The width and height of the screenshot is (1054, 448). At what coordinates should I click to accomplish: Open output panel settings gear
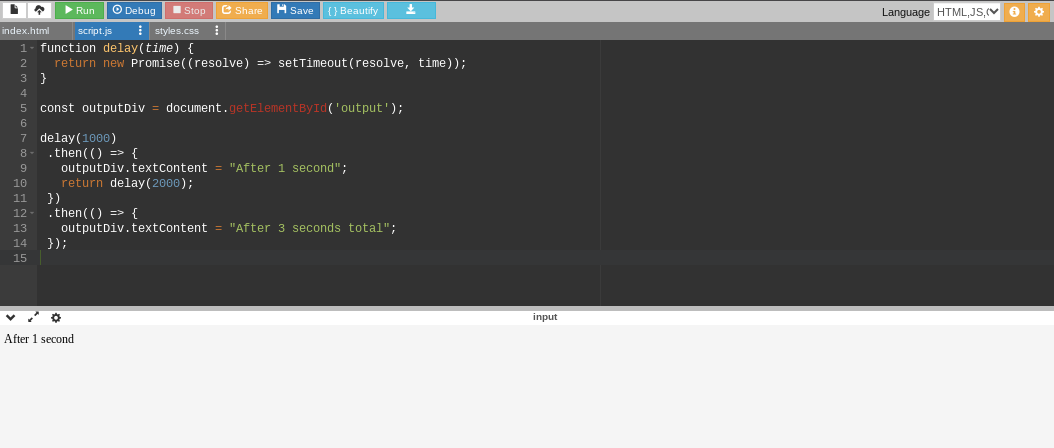point(56,318)
